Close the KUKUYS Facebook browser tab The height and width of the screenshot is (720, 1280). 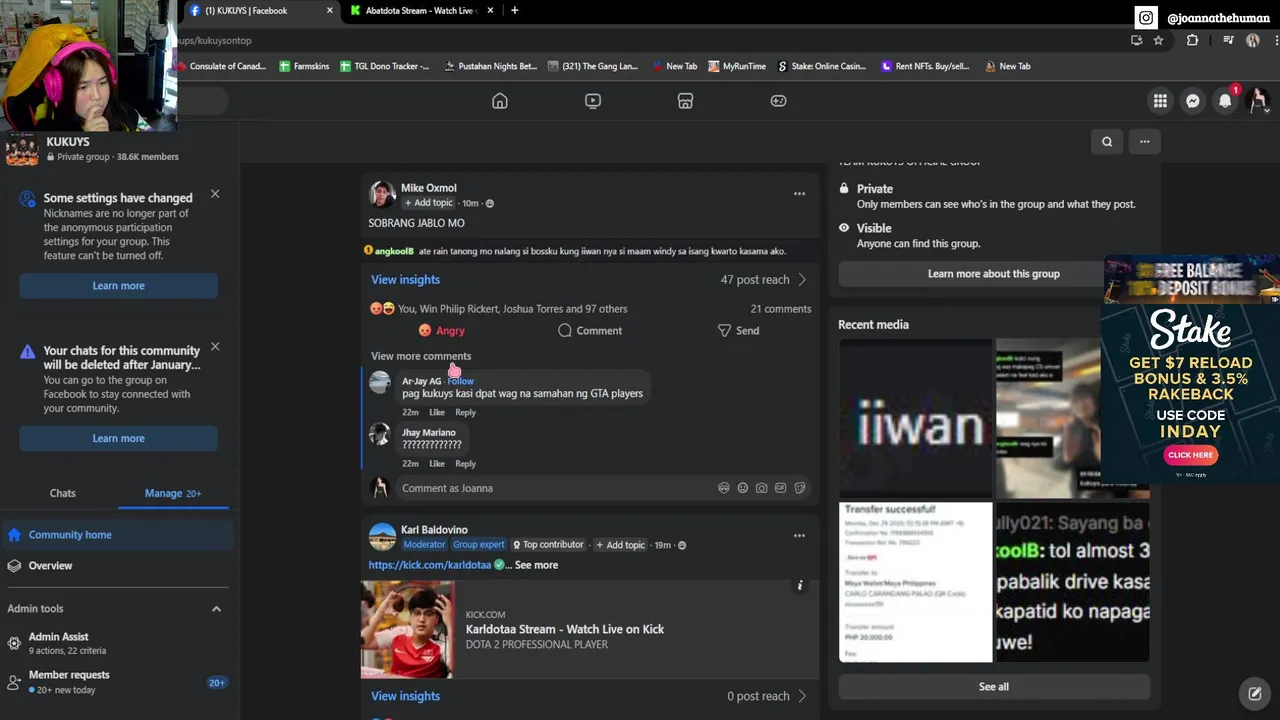(330, 11)
